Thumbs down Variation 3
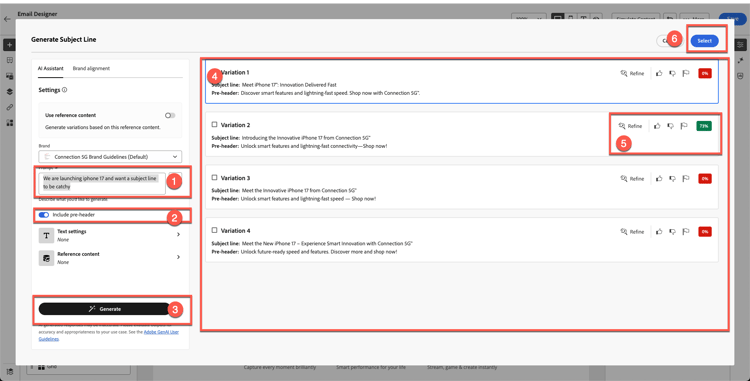 point(672,178)
